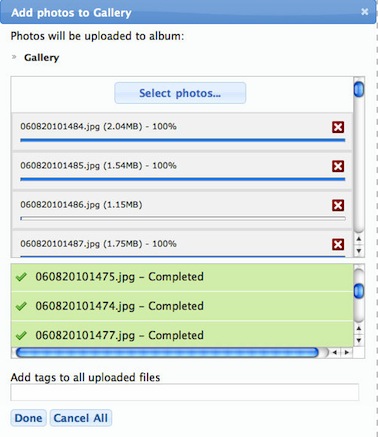Close the Add photos to Gallery dialog
The image size is (378, 437).
coord(365,12)
